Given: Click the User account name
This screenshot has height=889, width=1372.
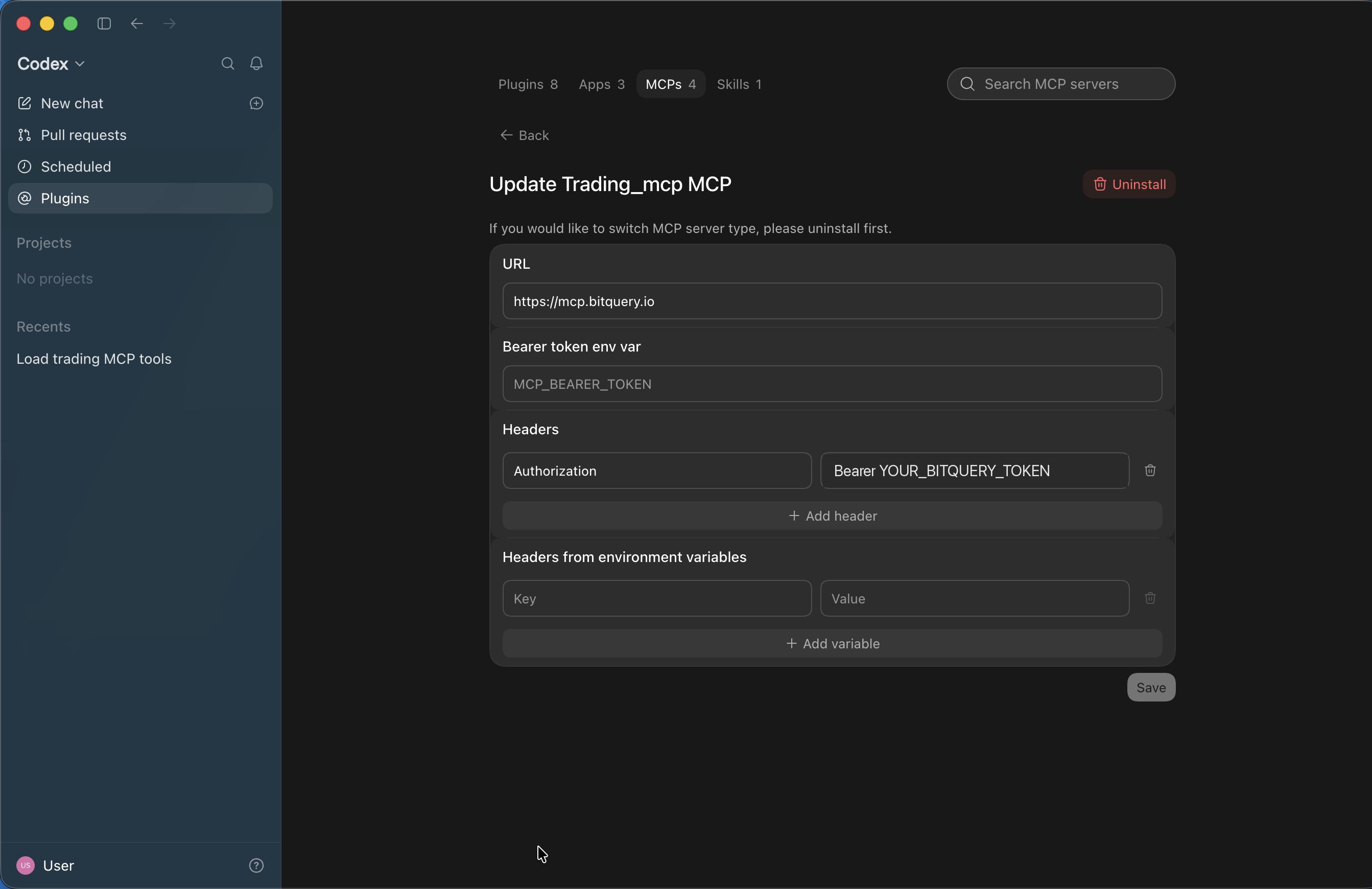Looking at the screenshot, I should pos(58,865).
